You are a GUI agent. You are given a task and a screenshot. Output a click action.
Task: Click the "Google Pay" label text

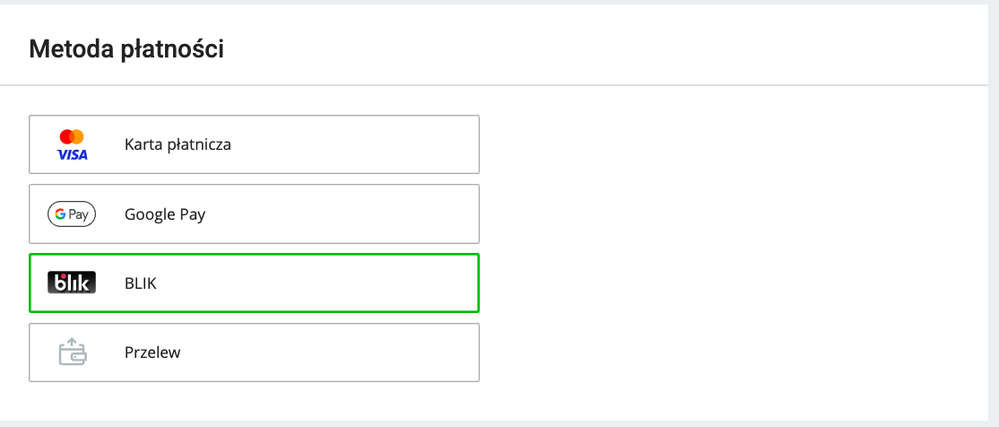tap(165, 215)
